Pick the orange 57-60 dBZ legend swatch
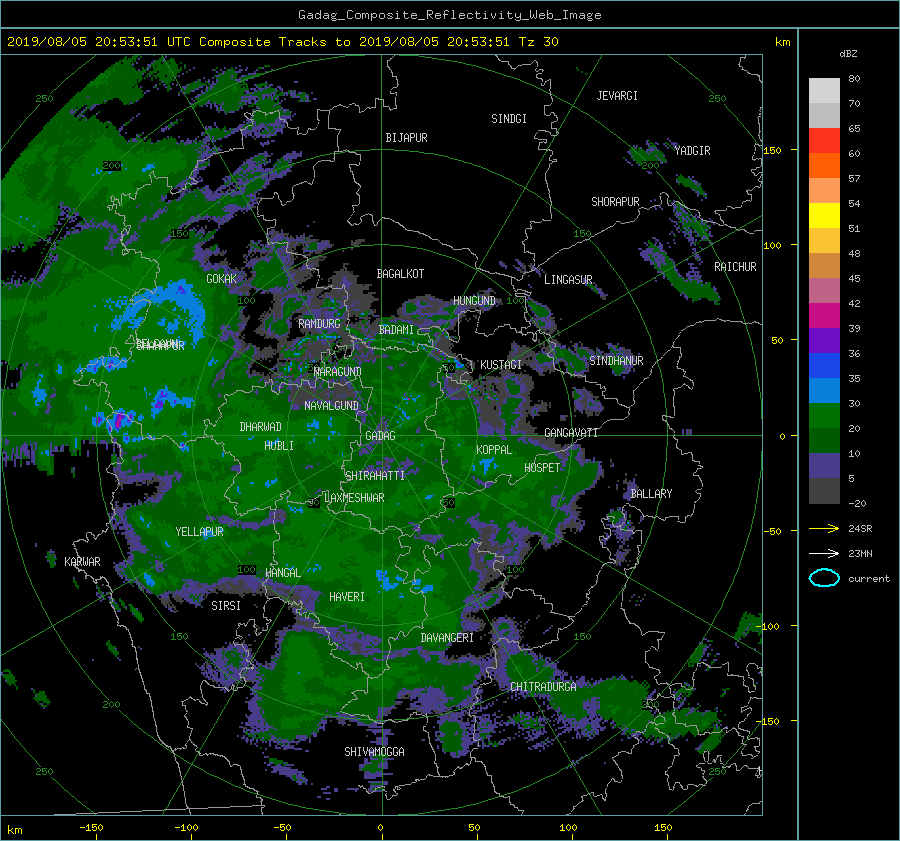 click(x=824, y=166)
